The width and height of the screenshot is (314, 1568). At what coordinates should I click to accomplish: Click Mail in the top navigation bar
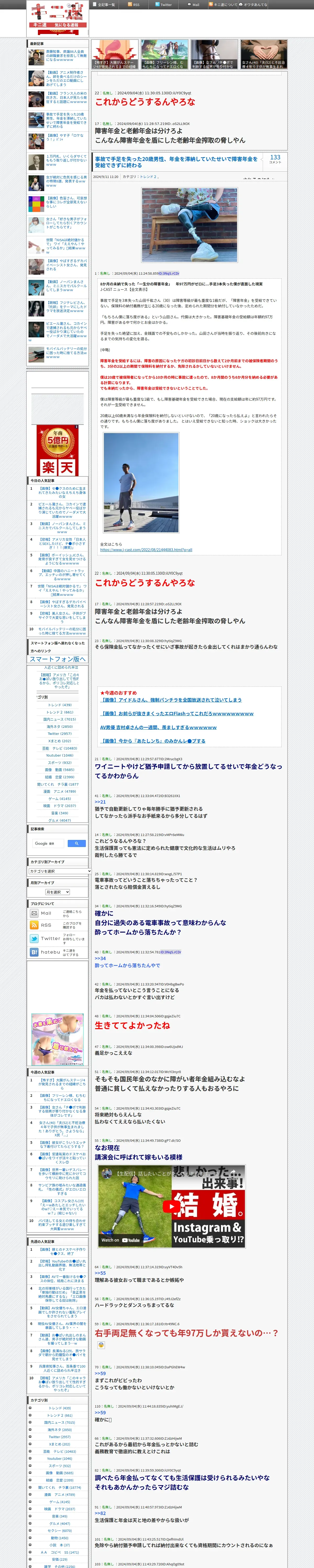coord(193,4)
